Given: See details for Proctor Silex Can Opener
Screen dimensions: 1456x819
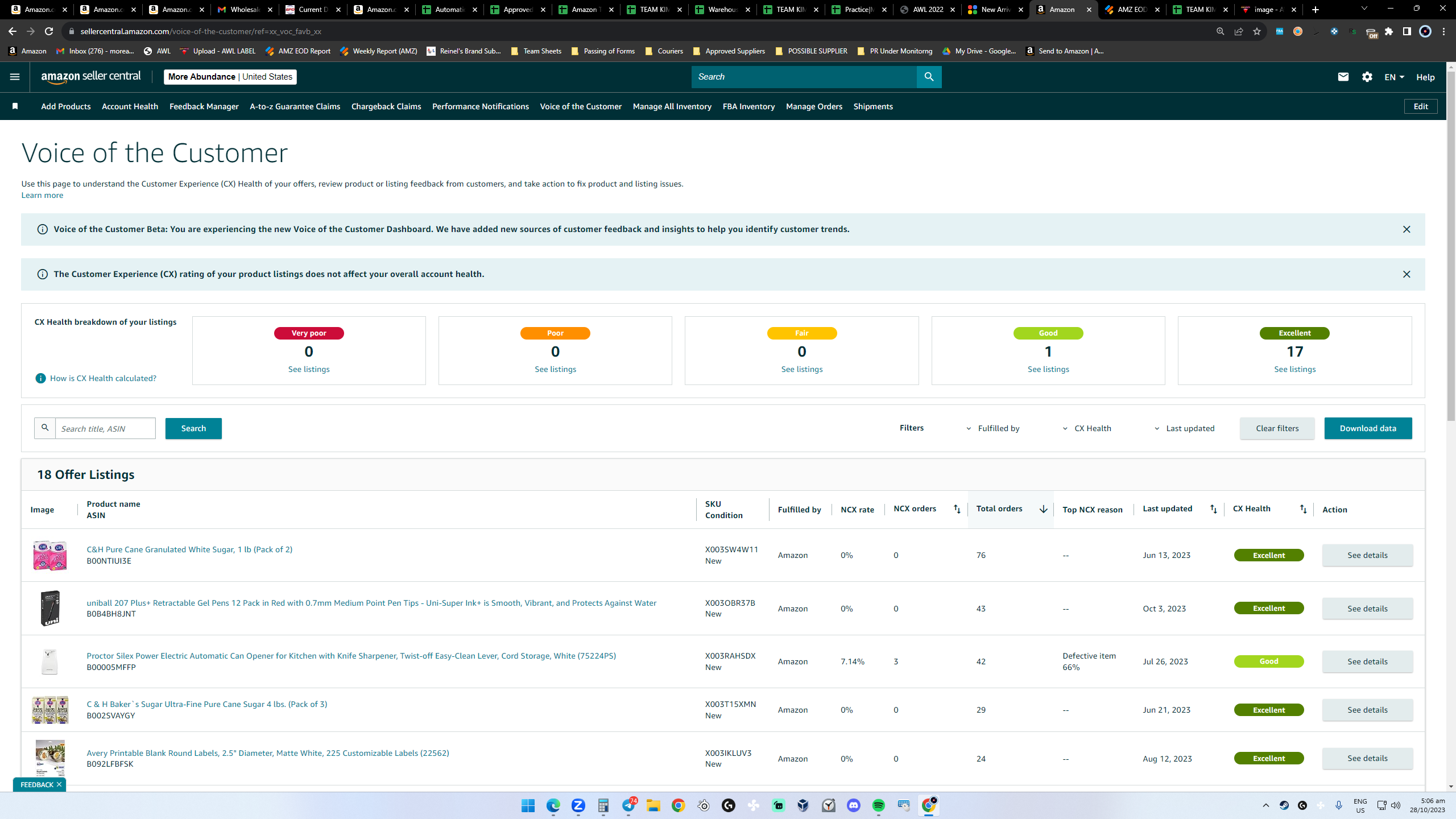Looking at the screenshot, I should tap(1367, 661).
